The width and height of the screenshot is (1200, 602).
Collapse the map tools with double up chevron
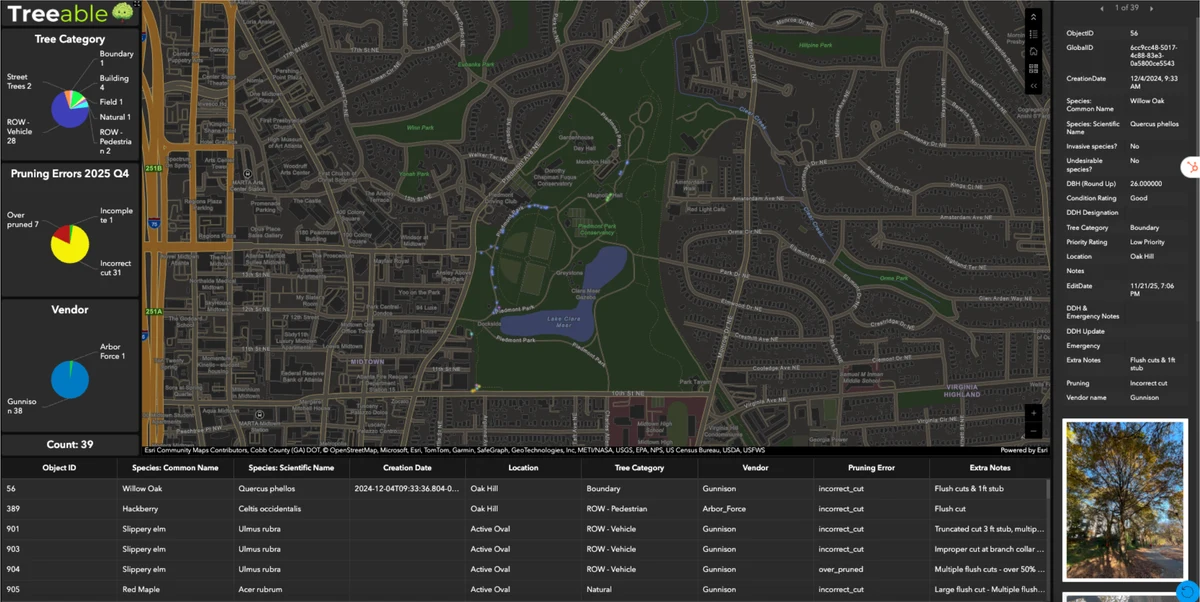coord(1034,17)
